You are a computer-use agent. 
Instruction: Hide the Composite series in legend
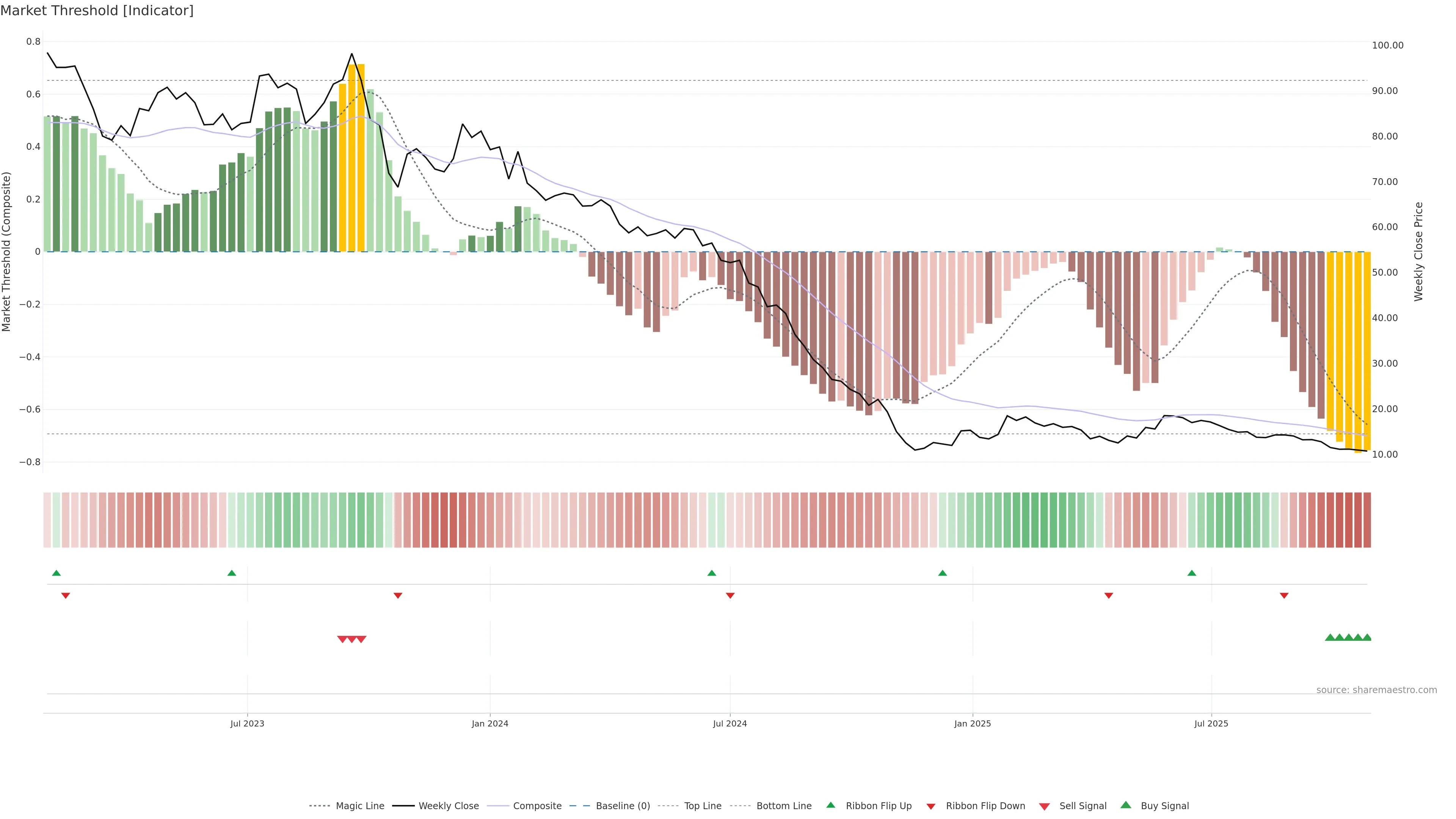(x=537, y=806)
